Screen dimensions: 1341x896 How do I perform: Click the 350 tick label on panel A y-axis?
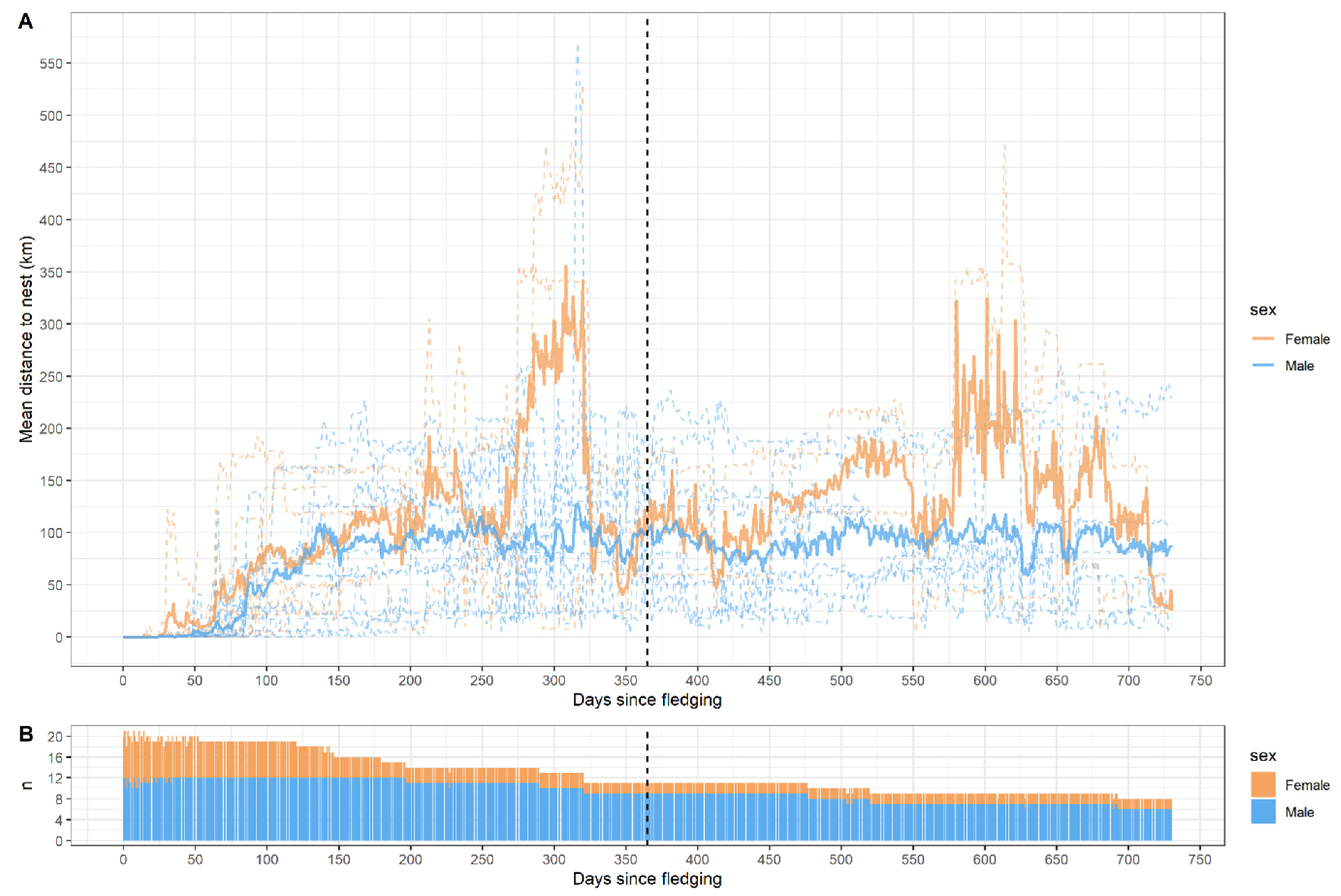51,272
